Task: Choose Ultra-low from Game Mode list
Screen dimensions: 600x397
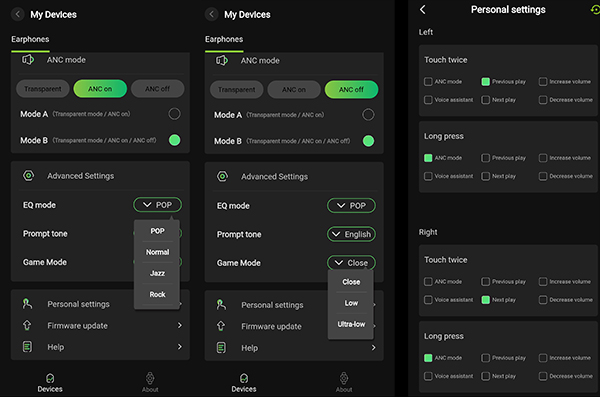Action: coord(351,324)
